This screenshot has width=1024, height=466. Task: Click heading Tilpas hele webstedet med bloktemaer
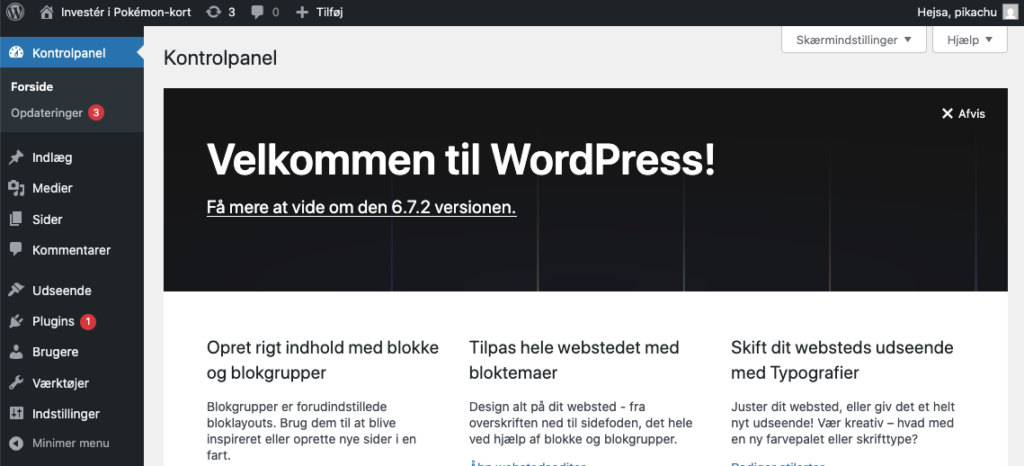point(573,360)
